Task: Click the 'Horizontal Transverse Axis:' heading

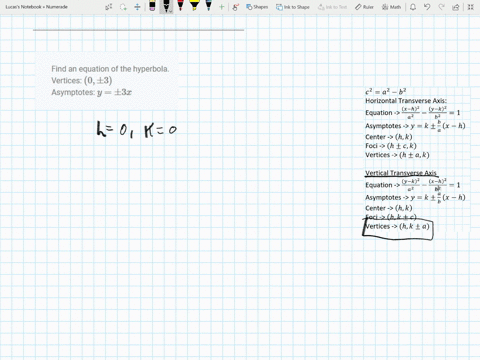Action: pos(406,101)
